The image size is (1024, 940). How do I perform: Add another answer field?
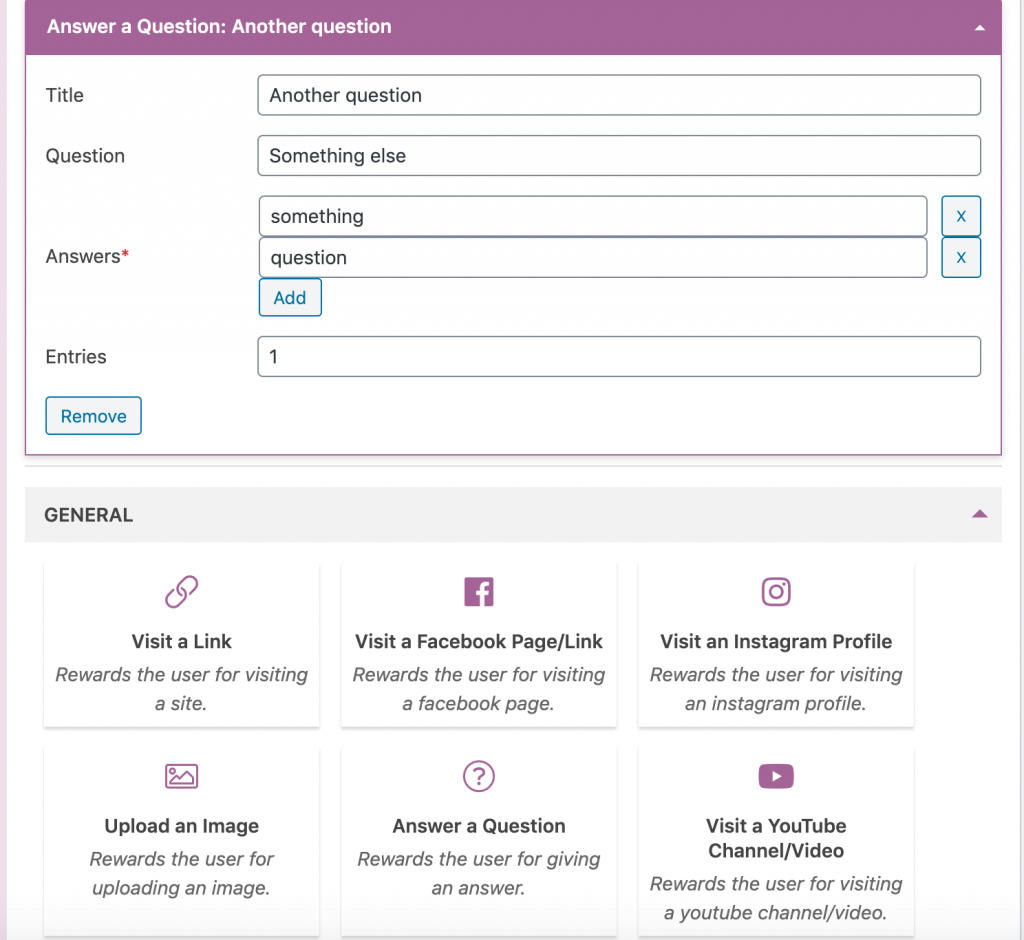click(x=290, y=297)
